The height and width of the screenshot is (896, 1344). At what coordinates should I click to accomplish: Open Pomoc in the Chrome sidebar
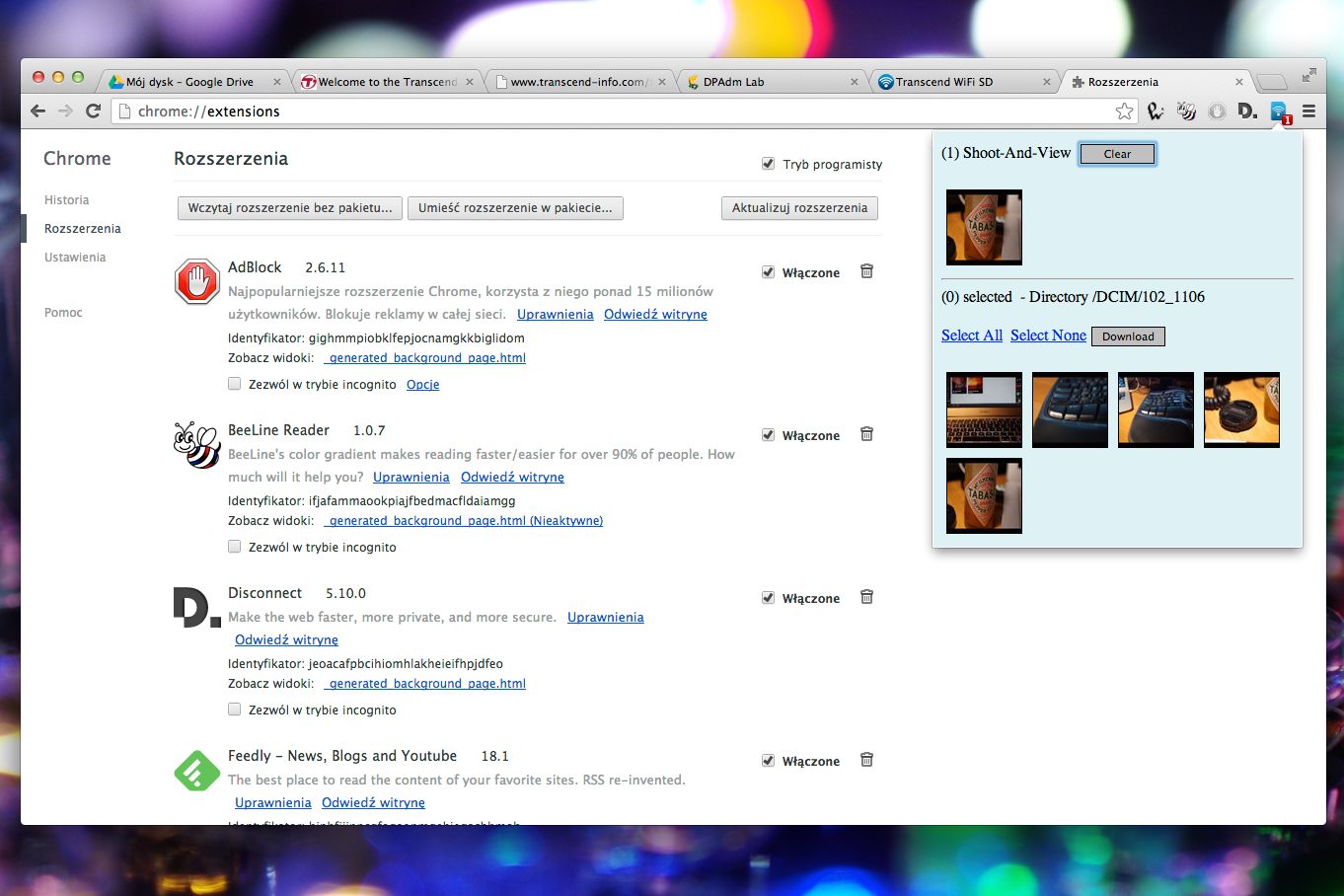coord(63,313)
